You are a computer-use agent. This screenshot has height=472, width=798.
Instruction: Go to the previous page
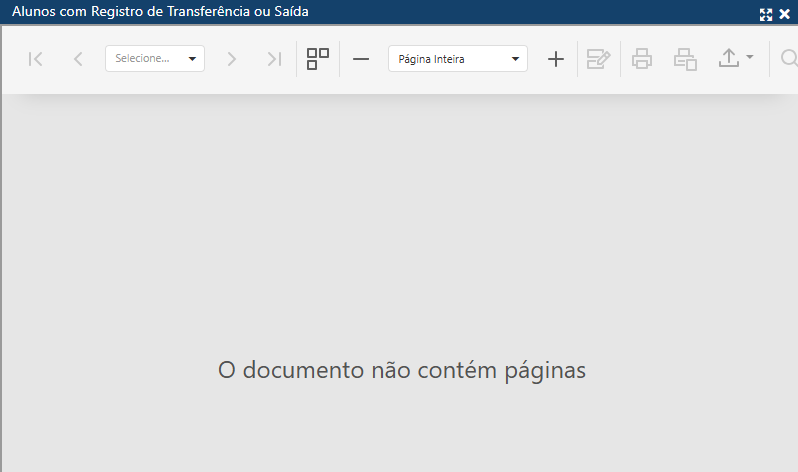point(78,59)
